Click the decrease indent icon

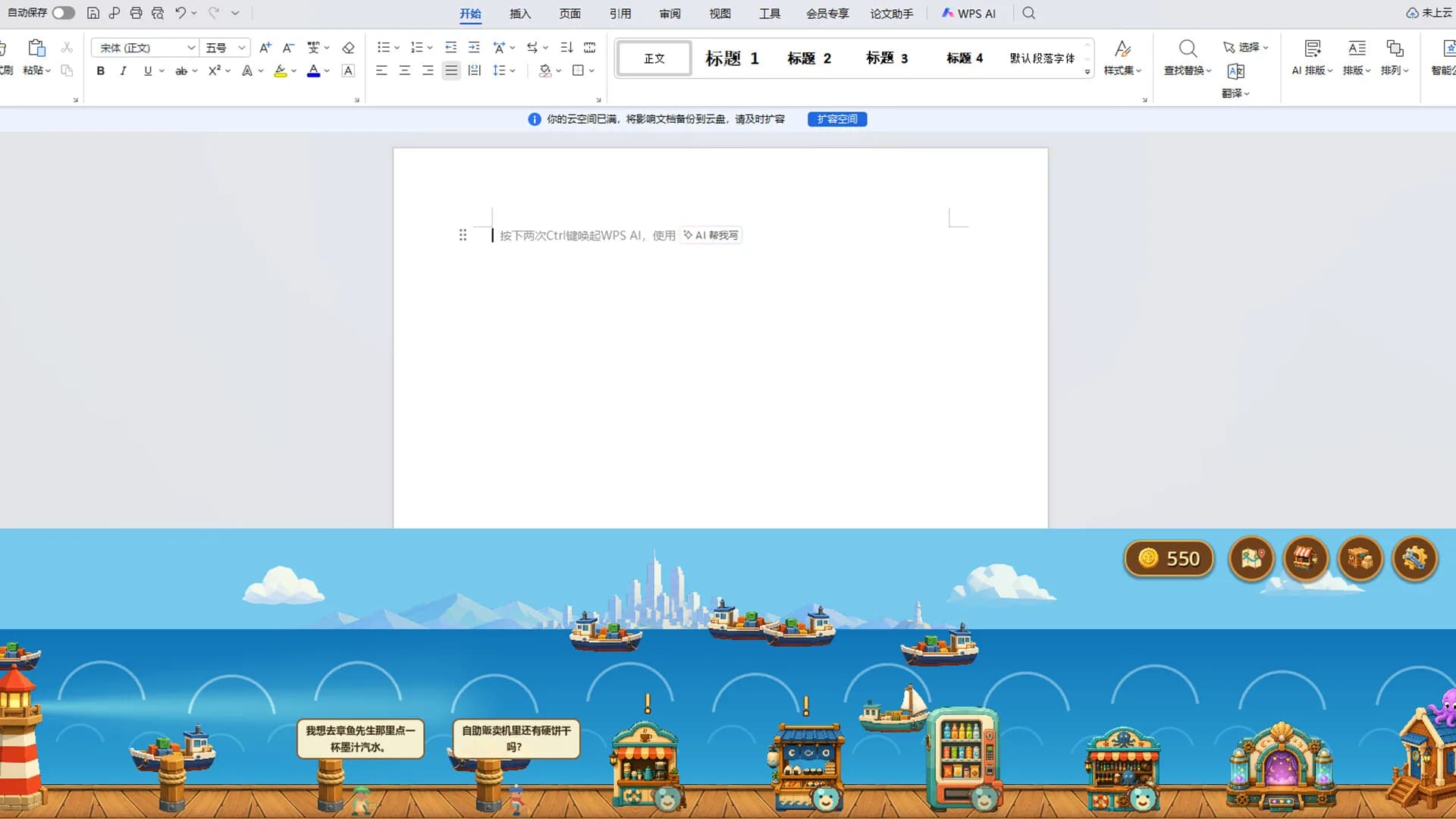pos(451,48)
